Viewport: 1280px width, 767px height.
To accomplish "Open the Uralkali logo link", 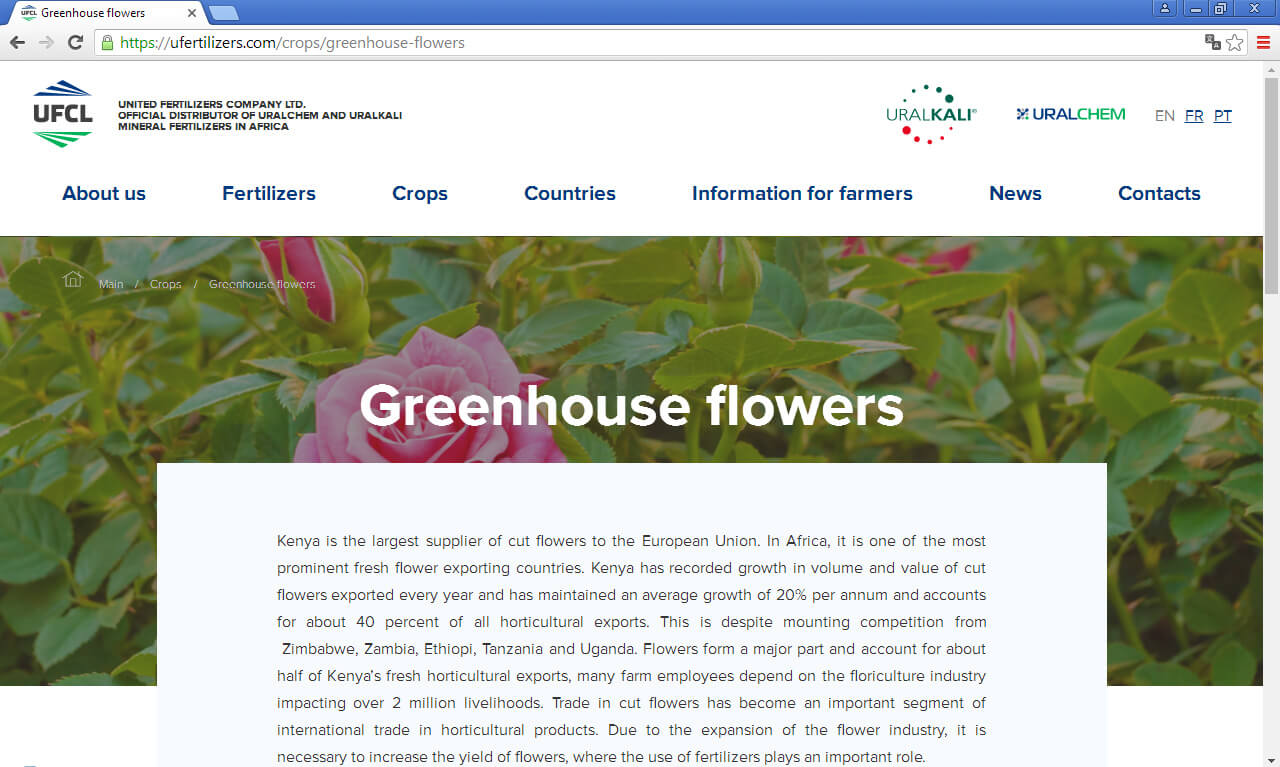I will [x=931, y=114].
